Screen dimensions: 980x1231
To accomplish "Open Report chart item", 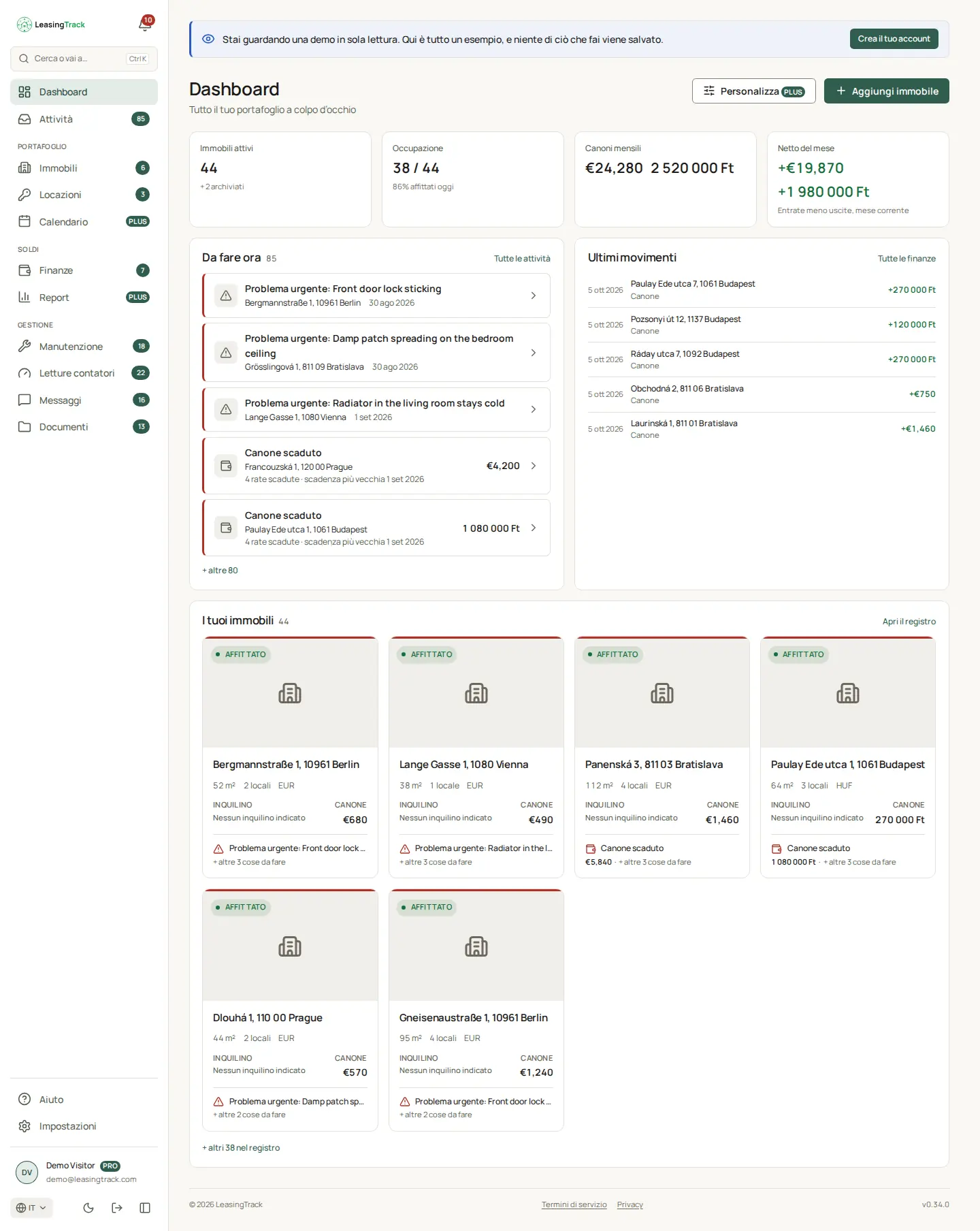I will (x=84, y=298).
